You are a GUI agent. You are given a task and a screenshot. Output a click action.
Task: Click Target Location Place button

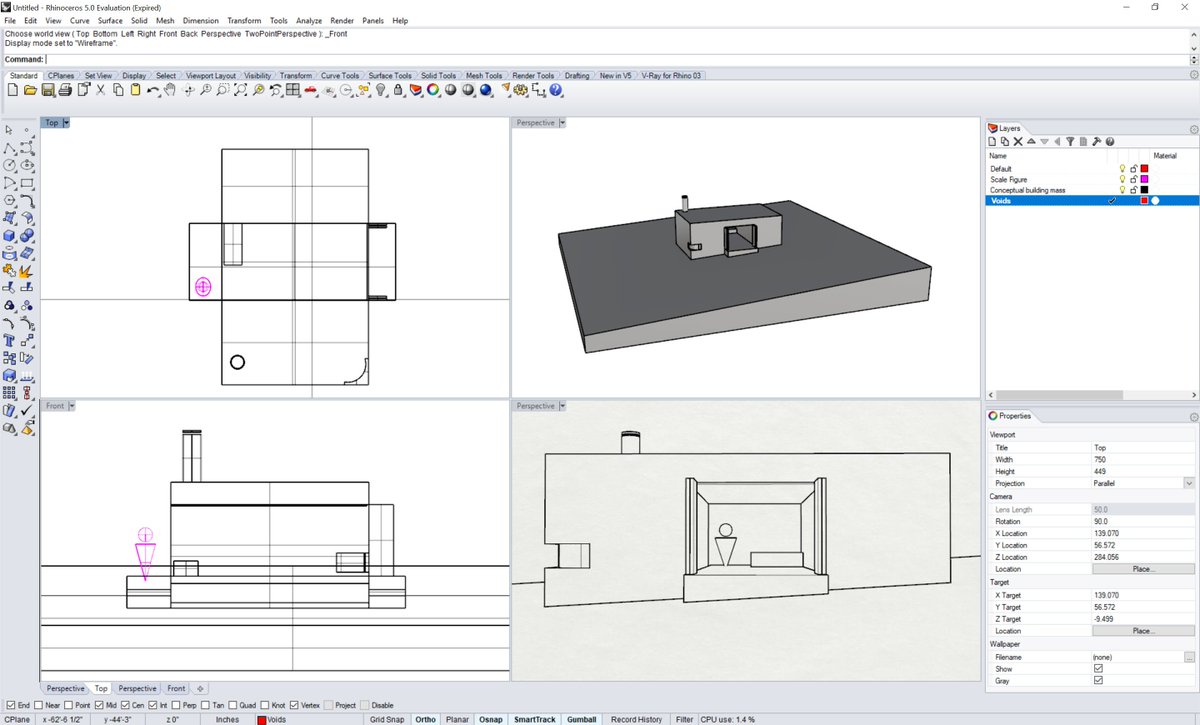point(1142,631)
